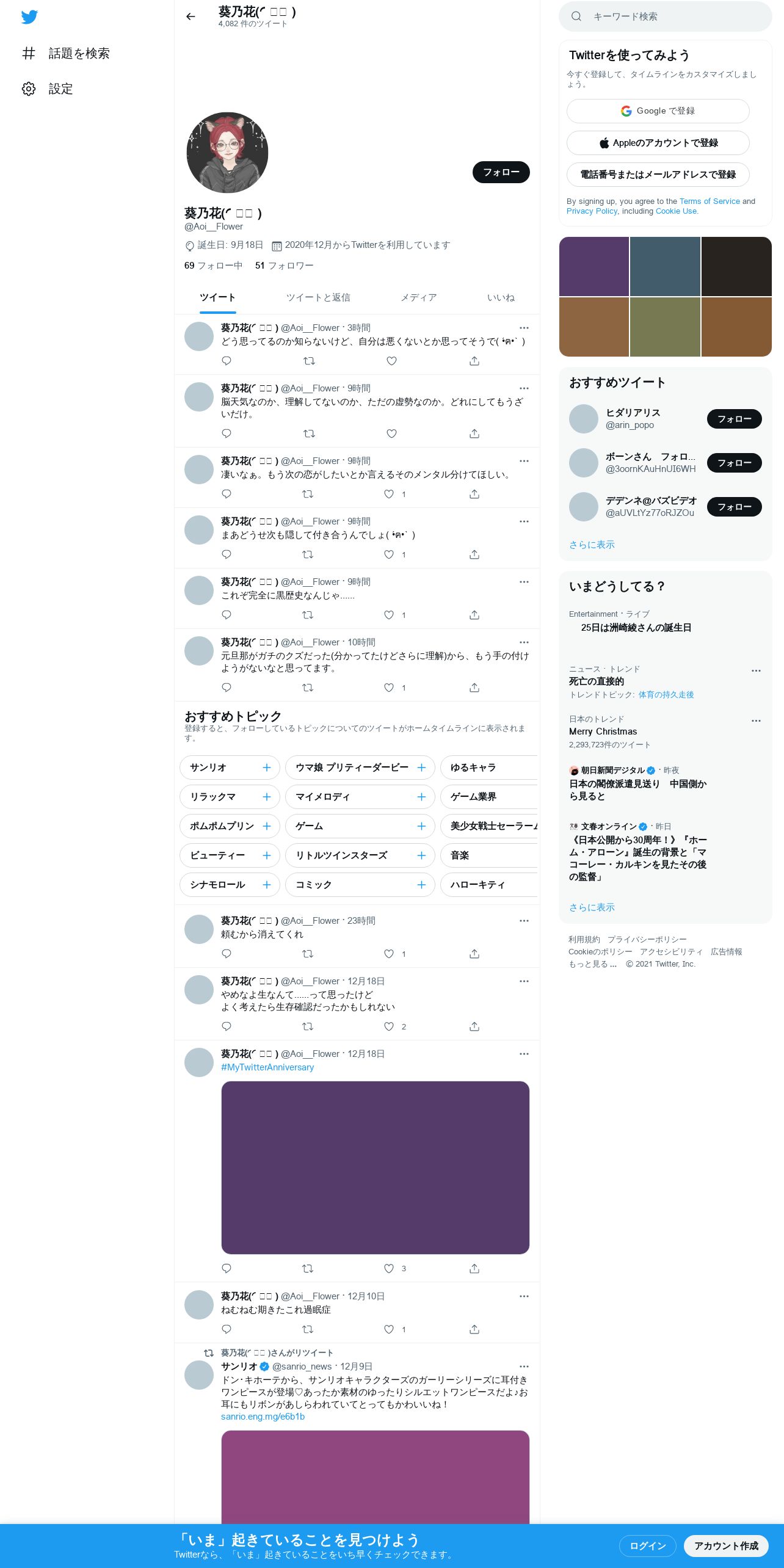Like the 3時間 tweet
This screenshot has width=784, height=1568.
[391, 361]
